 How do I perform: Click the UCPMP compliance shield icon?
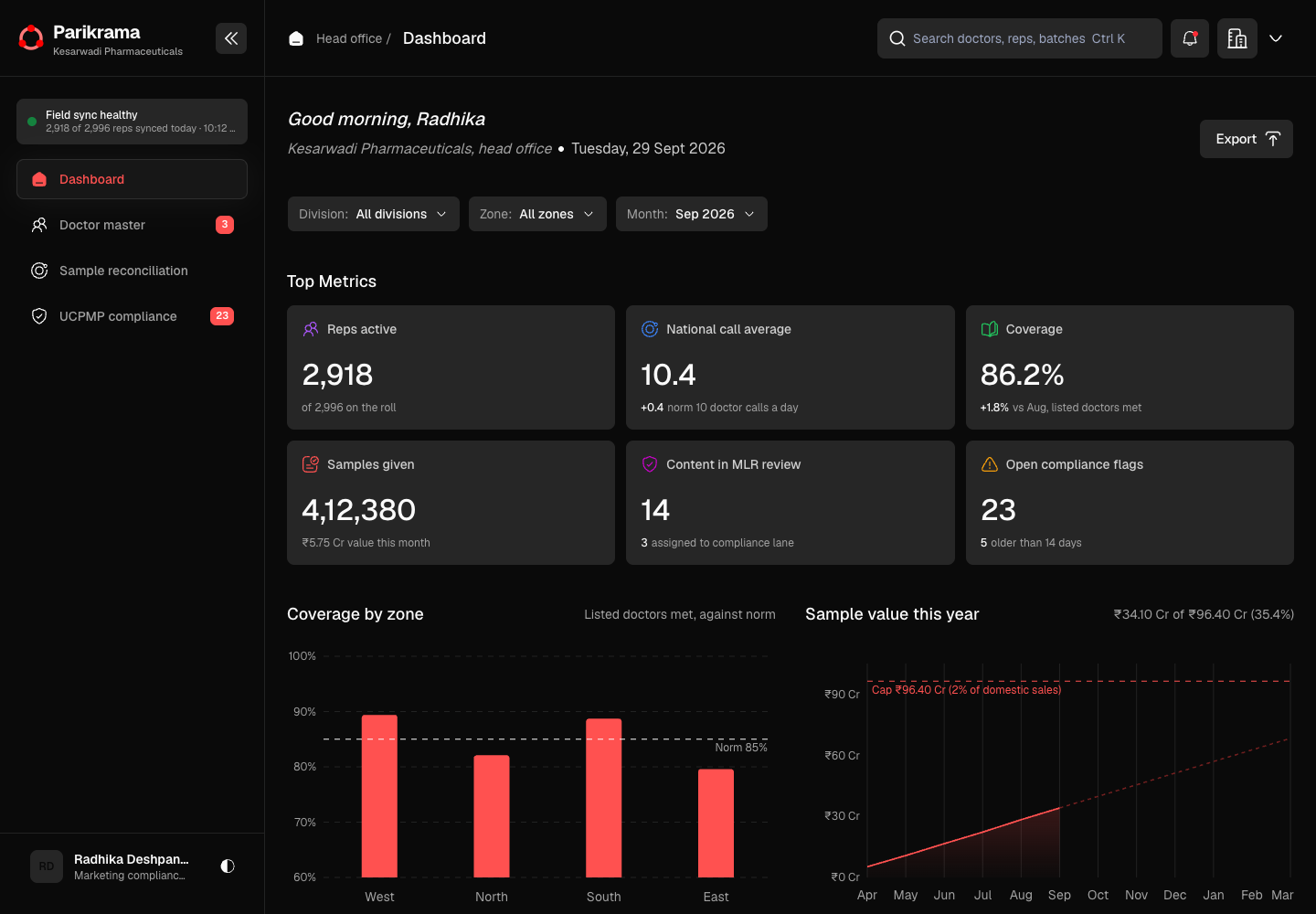(x=39, y=316)
